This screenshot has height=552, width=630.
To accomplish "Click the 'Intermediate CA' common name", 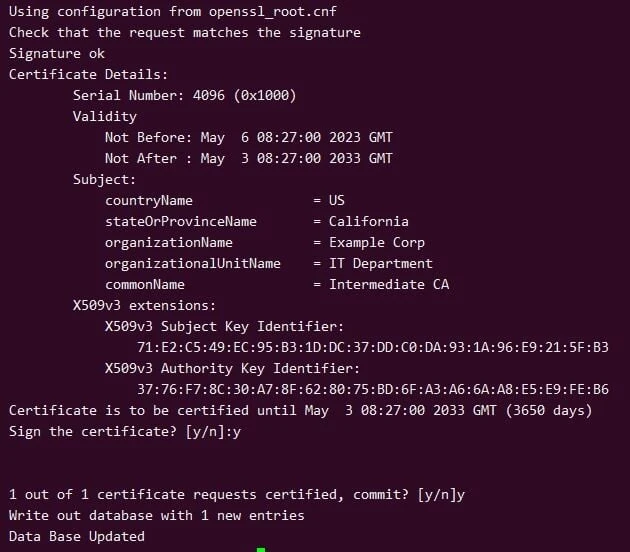I will point(389,284).
